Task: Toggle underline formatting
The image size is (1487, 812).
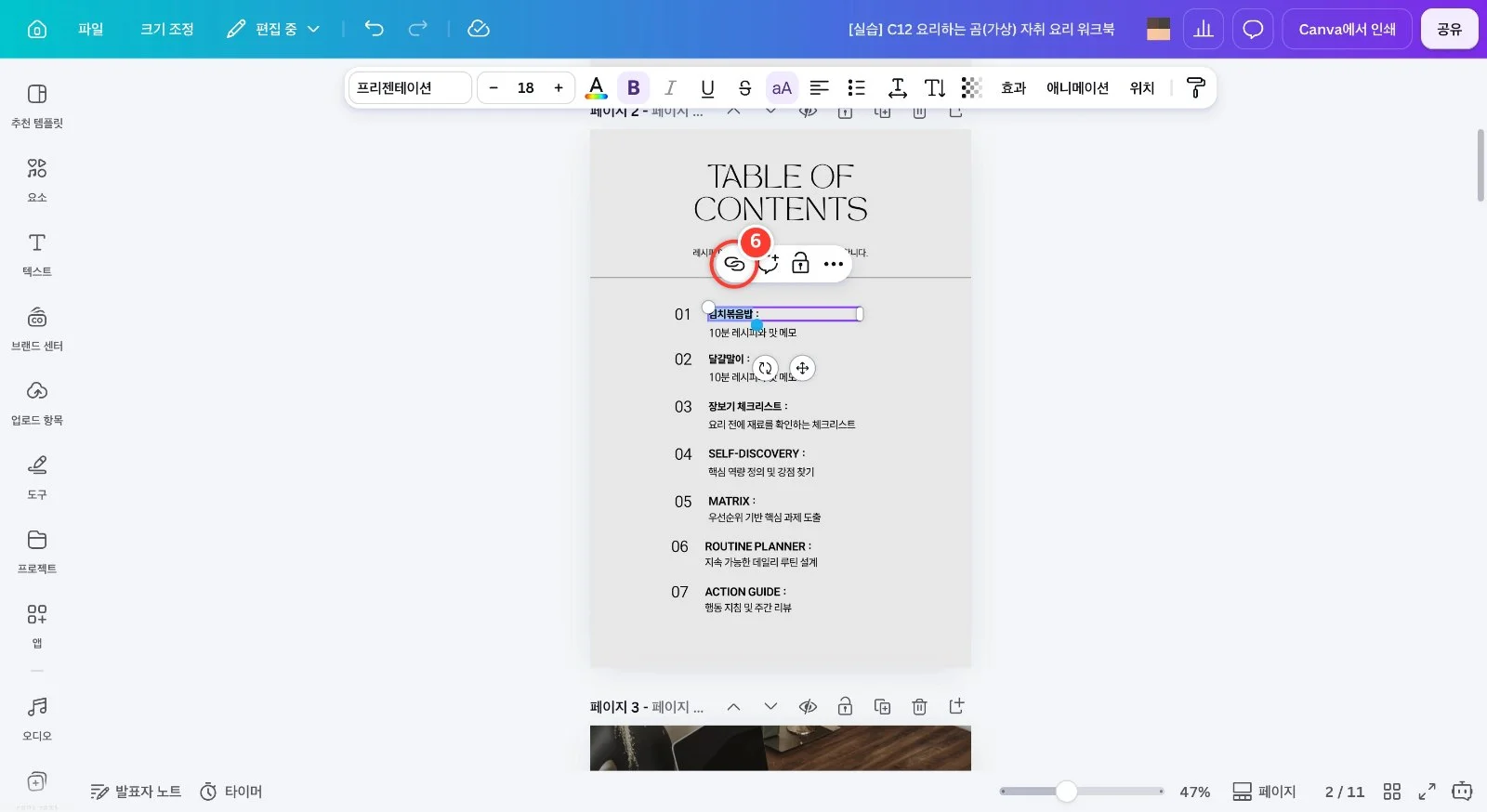Action: [707, 88]
